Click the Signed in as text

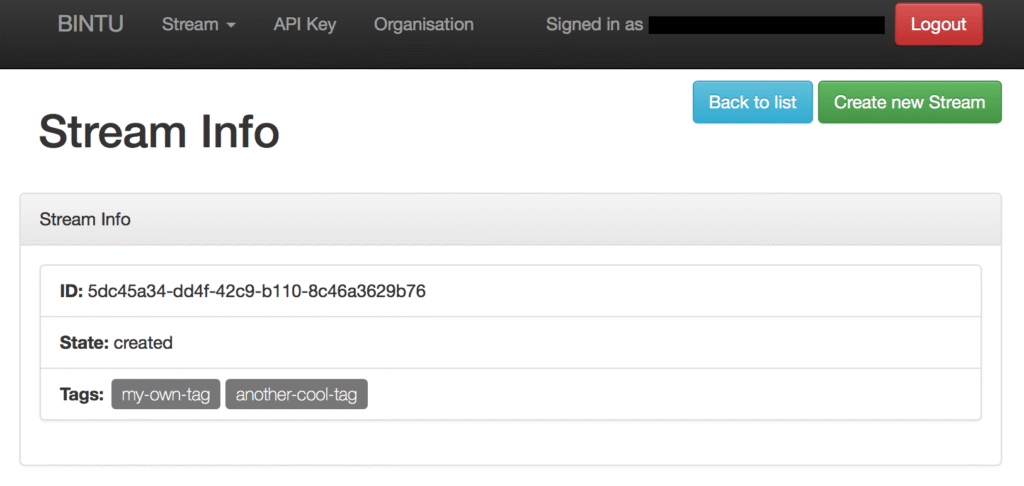point(594,25)
